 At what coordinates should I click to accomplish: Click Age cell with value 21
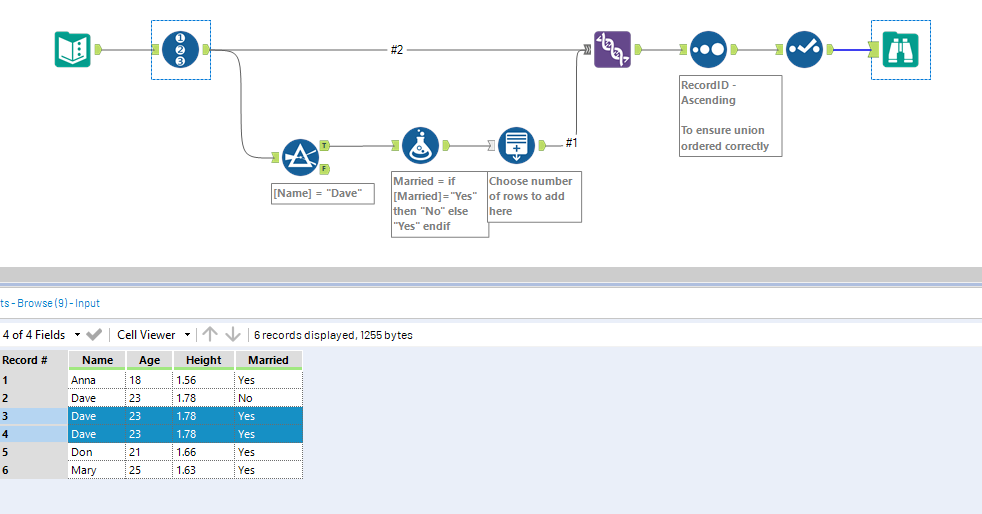click(149, 452)
